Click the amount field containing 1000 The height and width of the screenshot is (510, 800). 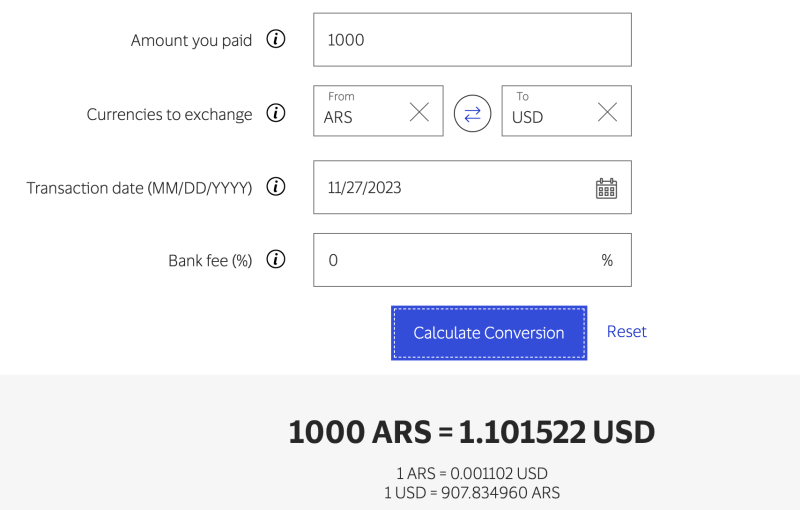472,40
